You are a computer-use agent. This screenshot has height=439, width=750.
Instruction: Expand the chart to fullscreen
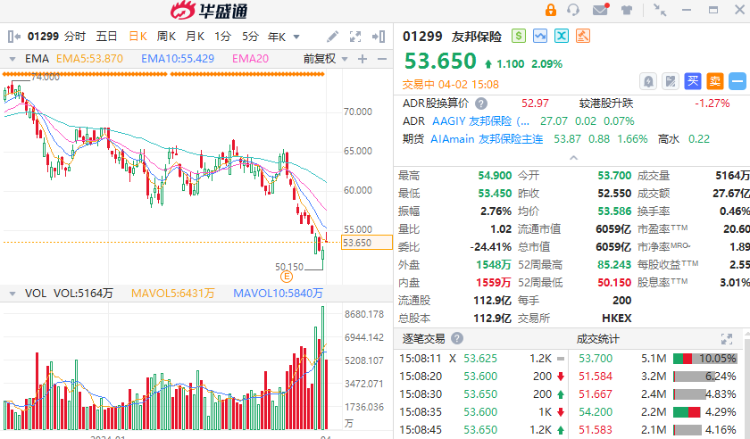point(355,36)
